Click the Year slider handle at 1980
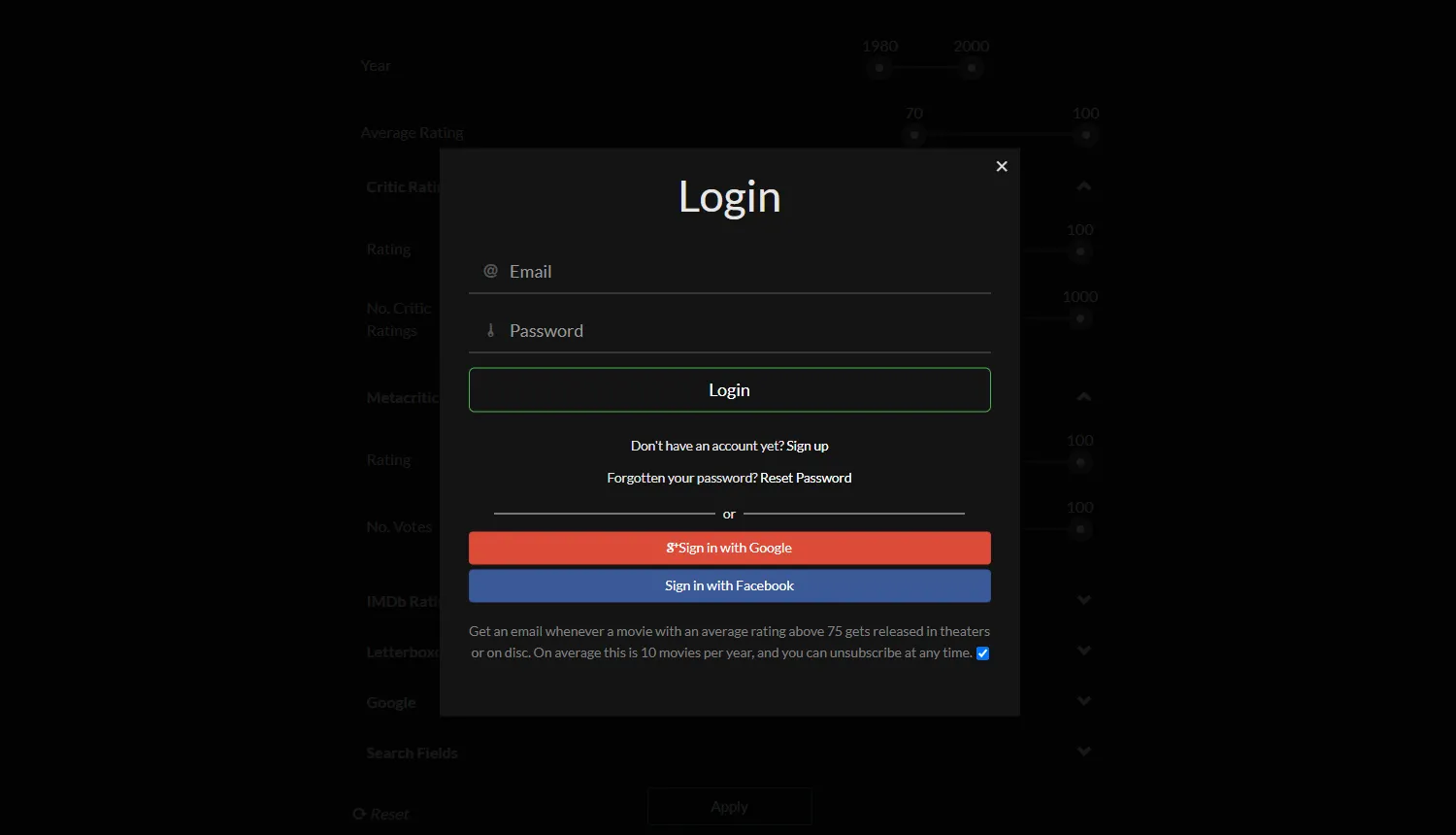This screenshot has height=835, width=1456. click(879, 68)
